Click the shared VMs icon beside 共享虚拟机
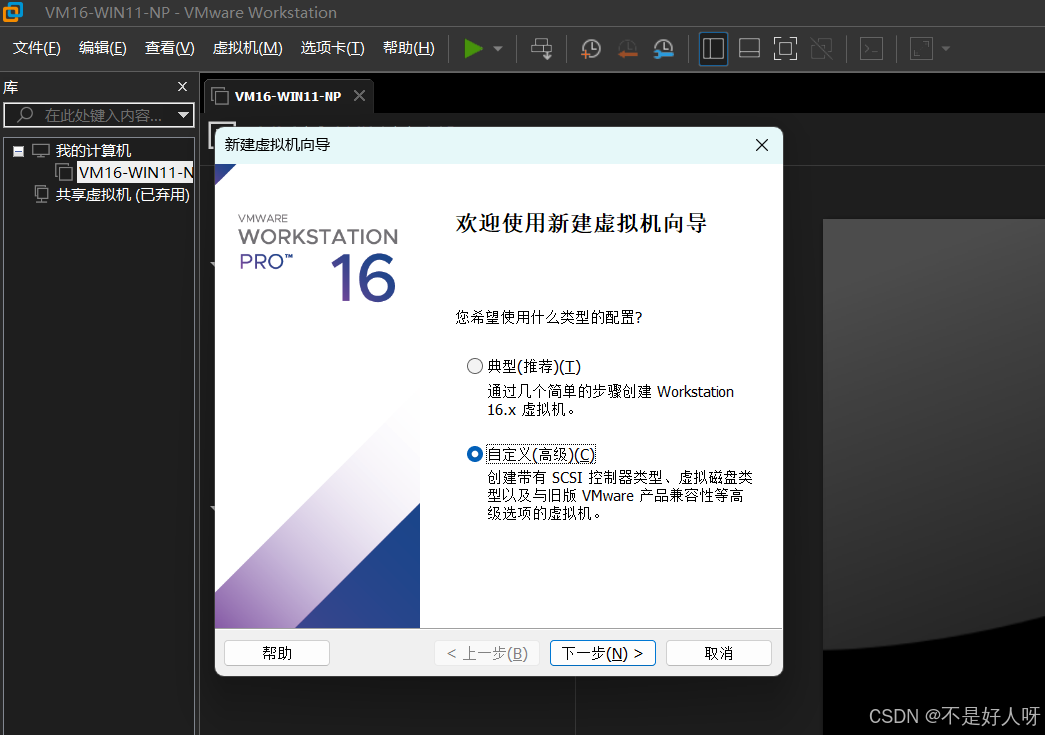Viewport: 1045px width, 735px height. coord(41,195)
